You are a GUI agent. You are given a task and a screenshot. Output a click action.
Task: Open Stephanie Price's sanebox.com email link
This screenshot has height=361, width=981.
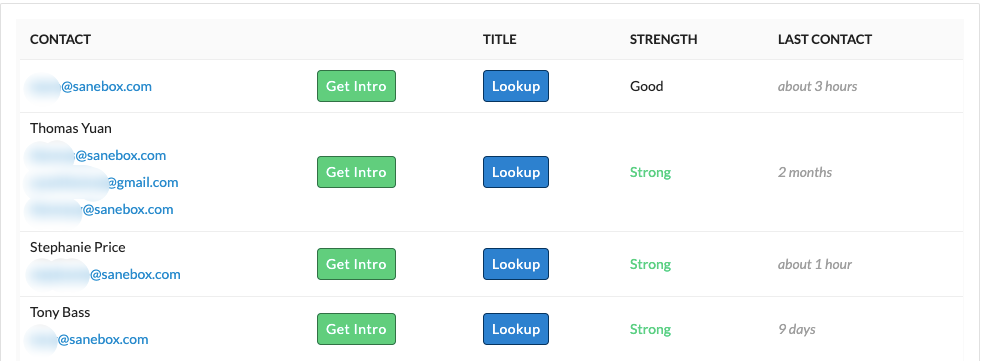coord(105,275)
